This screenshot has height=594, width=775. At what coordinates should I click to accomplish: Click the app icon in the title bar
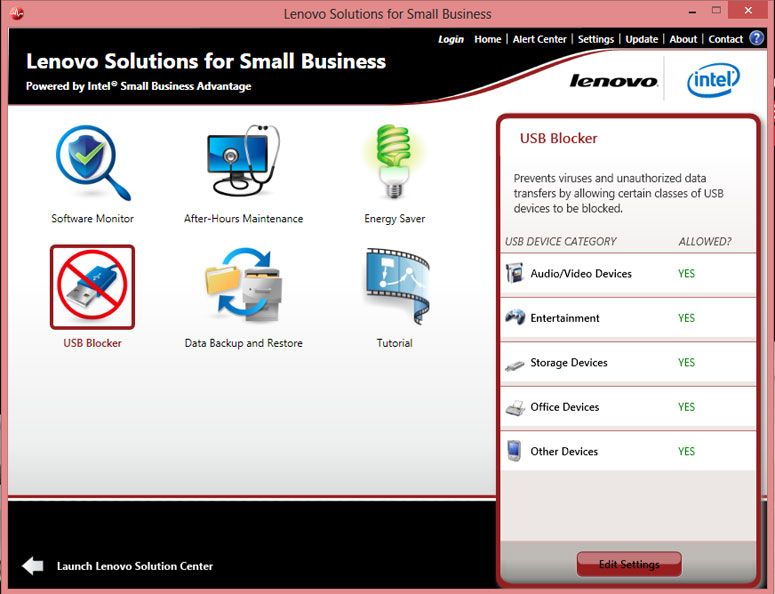[16, 13]
